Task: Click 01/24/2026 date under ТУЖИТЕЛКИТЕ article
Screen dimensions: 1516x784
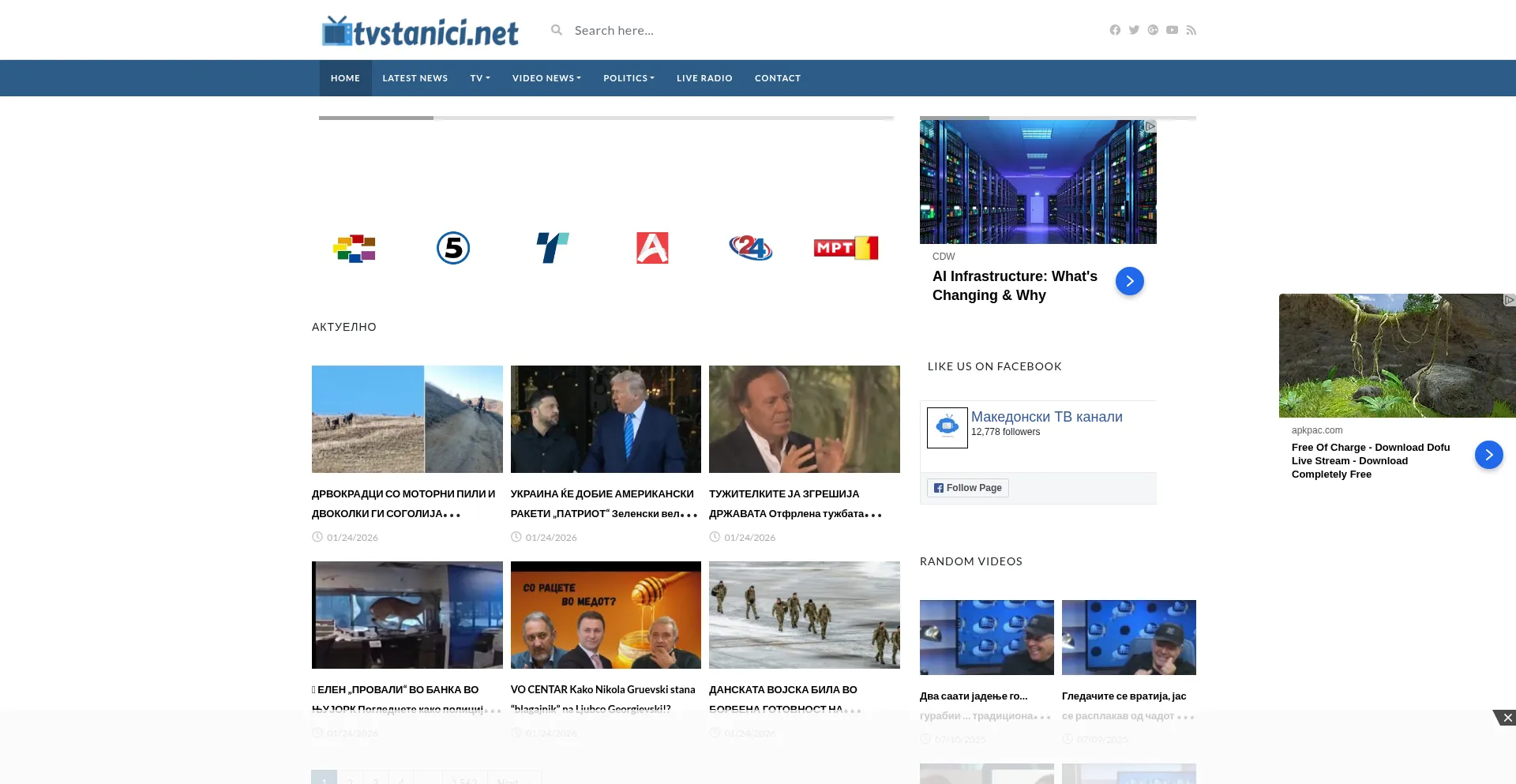Action: click(x=750, y=538)
